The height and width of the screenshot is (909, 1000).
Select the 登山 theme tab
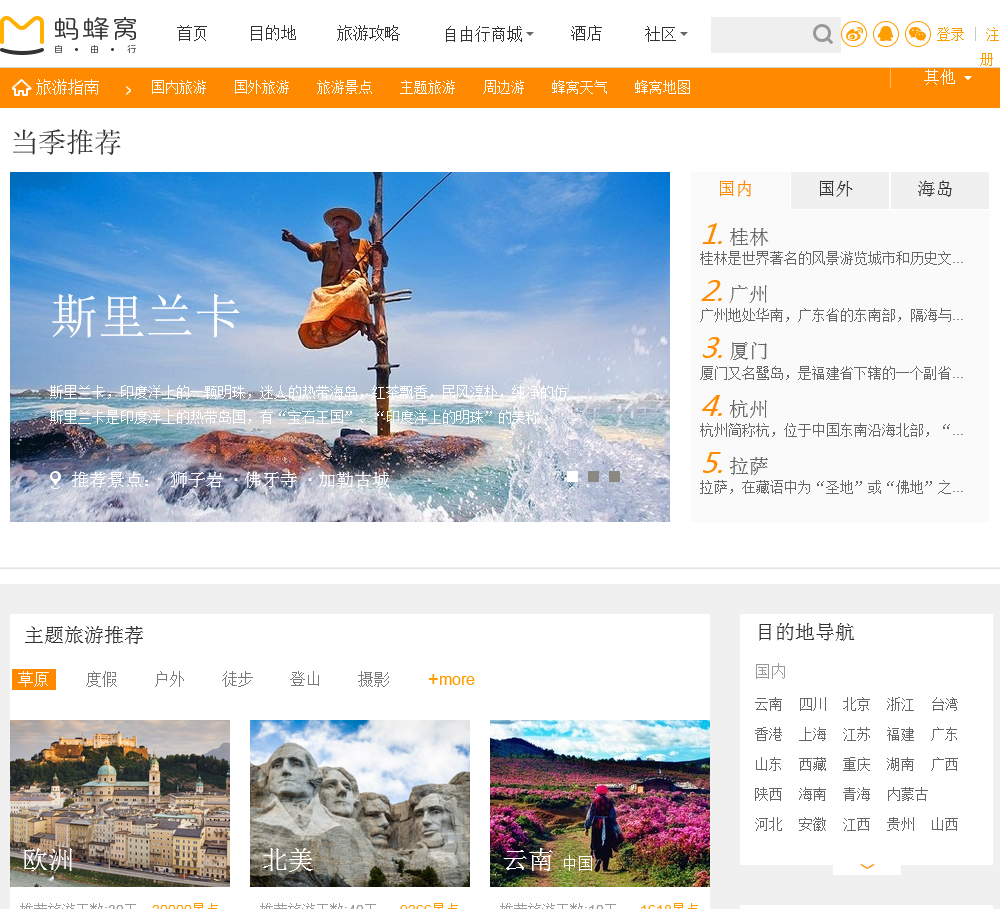(305, 679)
